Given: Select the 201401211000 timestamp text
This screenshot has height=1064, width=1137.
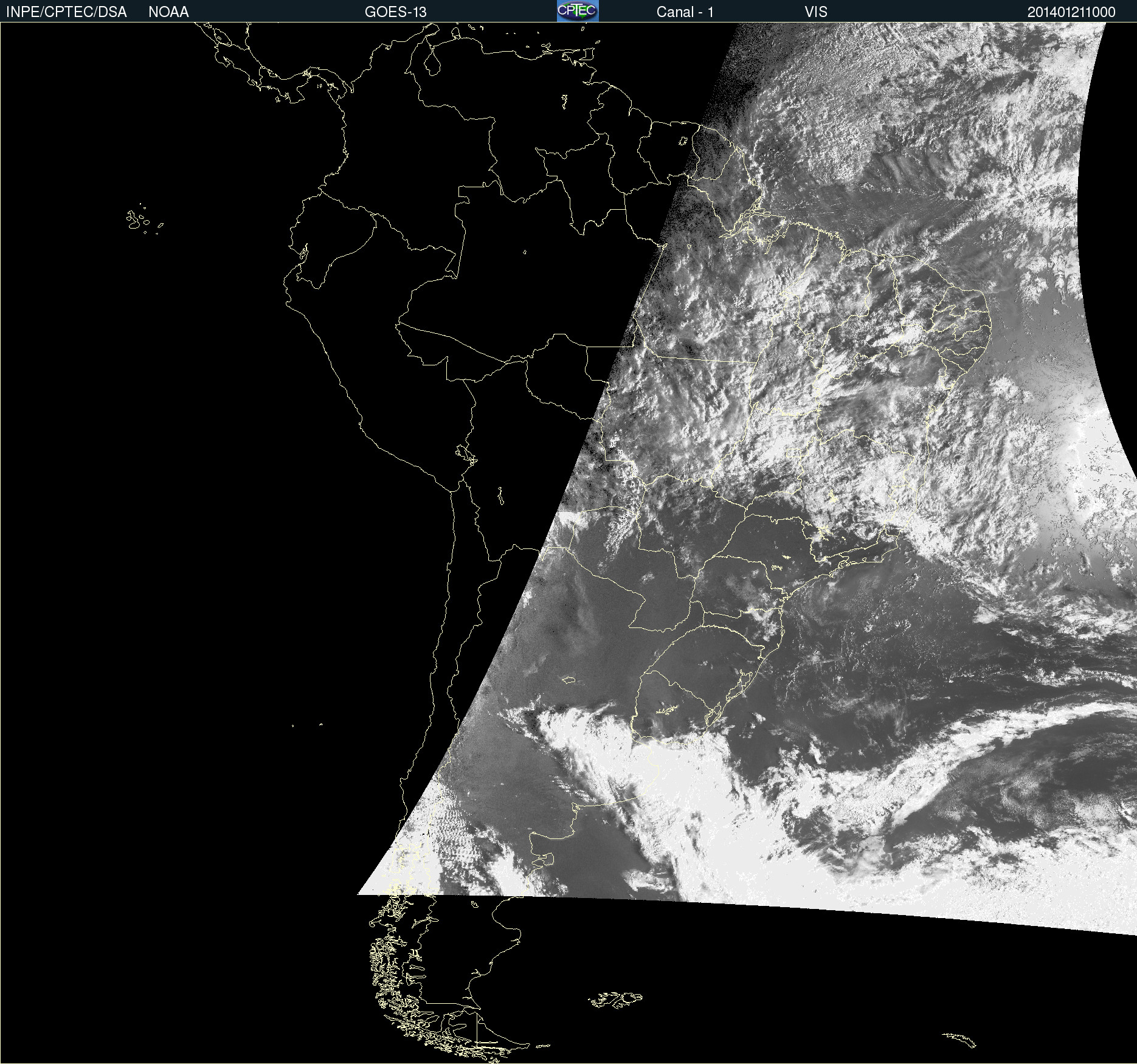Looking at the screenshot, I should point(1071,12).
